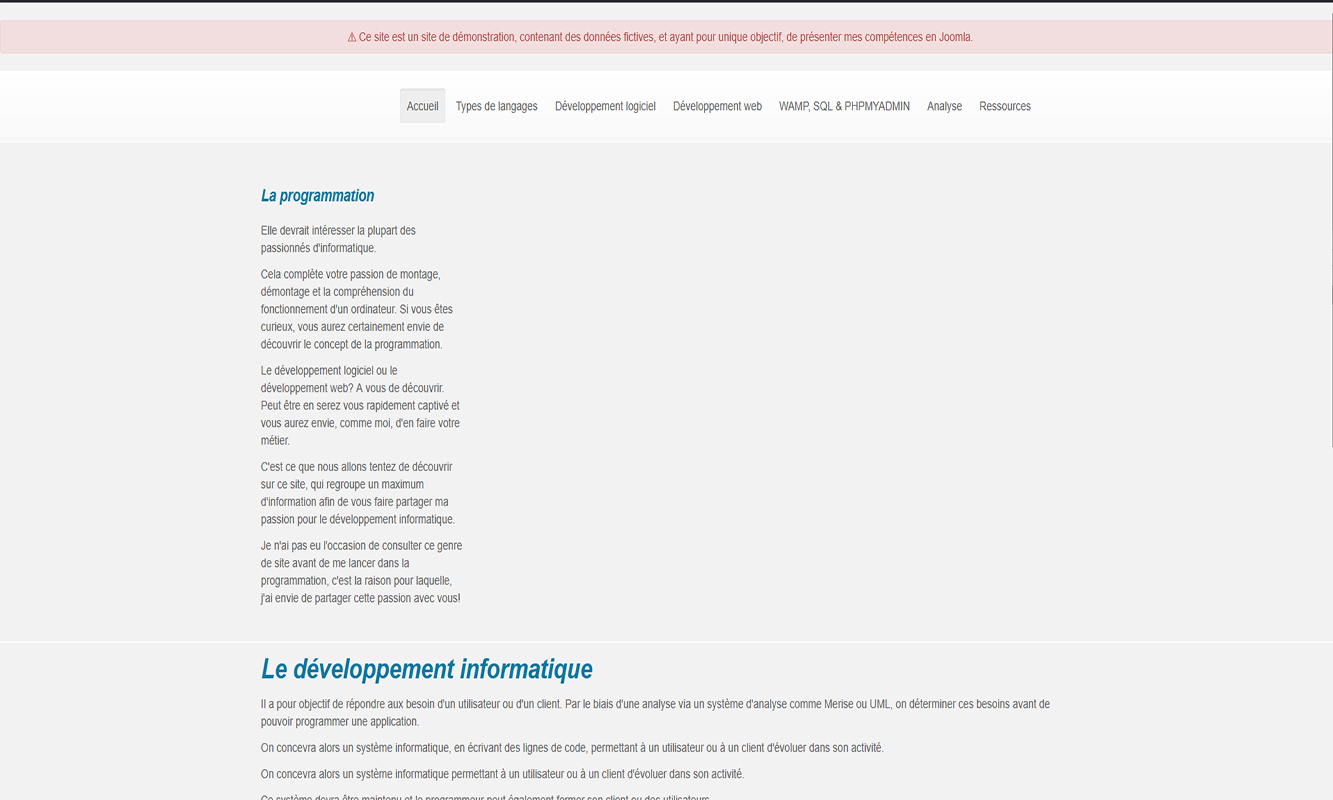The height and width of the screenshot is (800, 1333).
Task: Open the WAMP, SQL & PHPMYADMIN page
Action: pyautogui.click(x=845, y=105)
